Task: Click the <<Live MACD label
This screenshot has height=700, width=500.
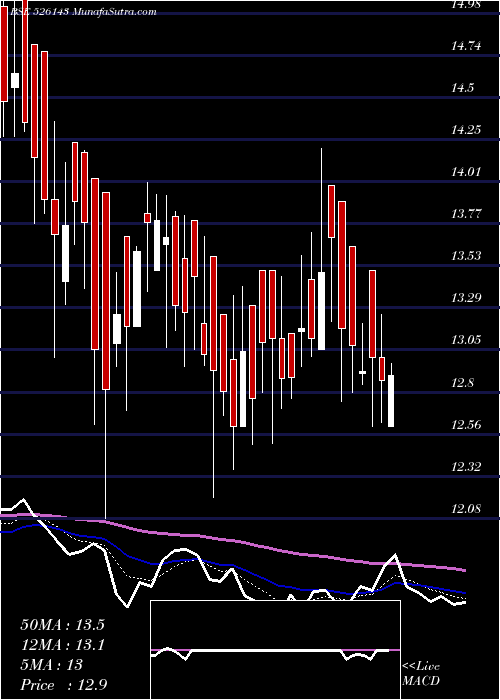Action: (421, 674)
